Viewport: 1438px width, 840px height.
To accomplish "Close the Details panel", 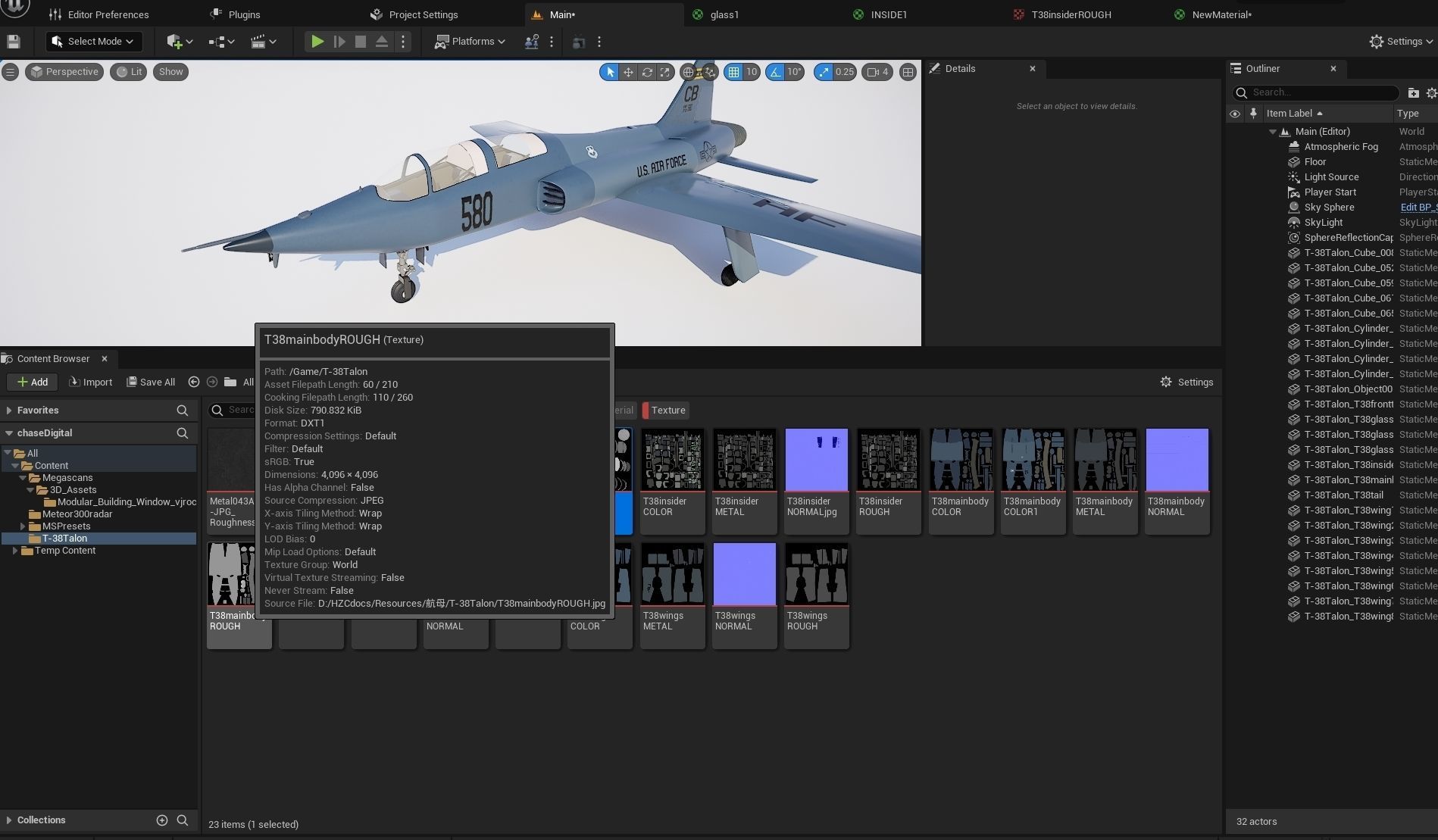I will tap(1032, 69).
